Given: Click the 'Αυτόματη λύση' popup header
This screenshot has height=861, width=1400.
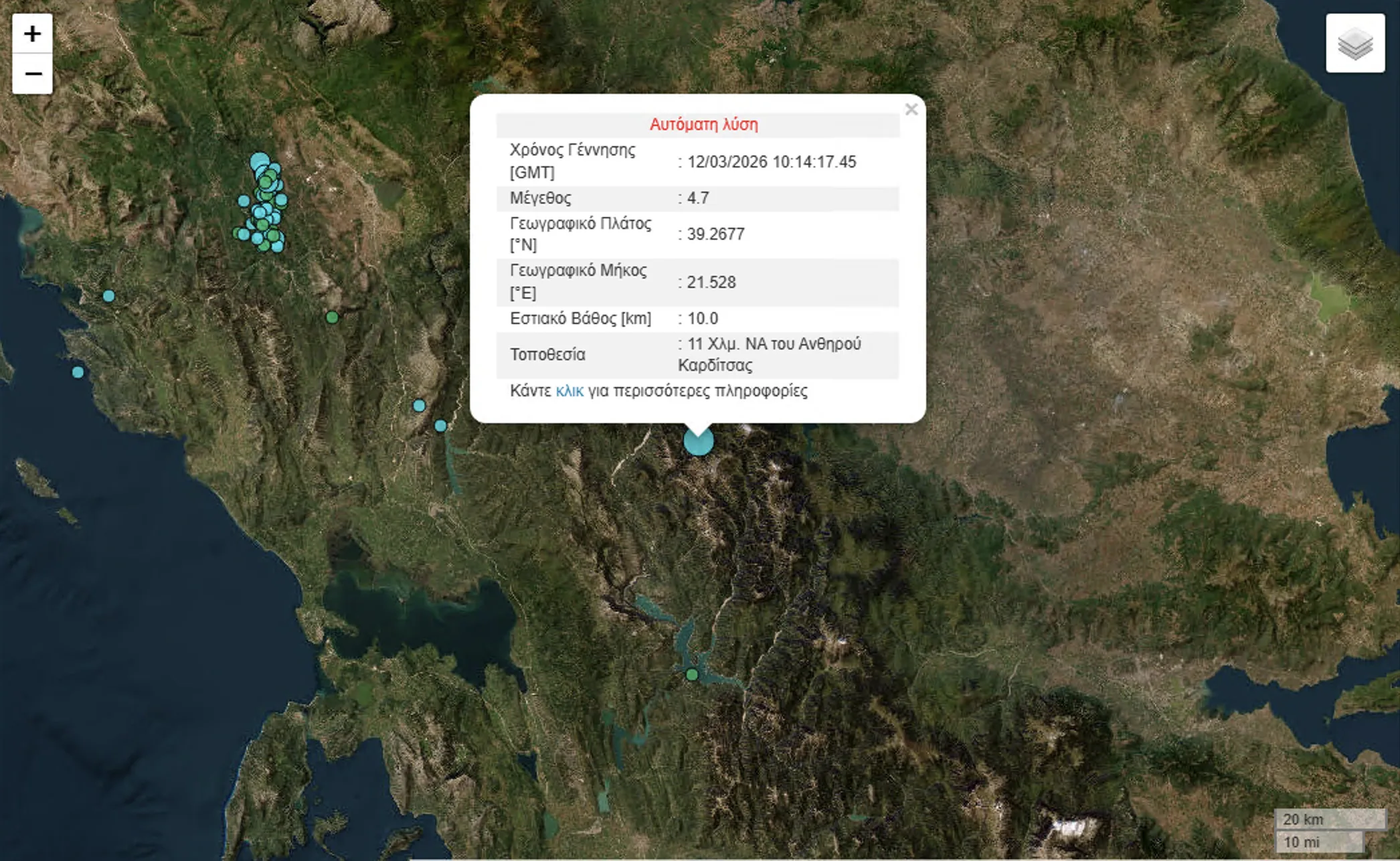Looking at the screenshot, I should coord(703,125).
